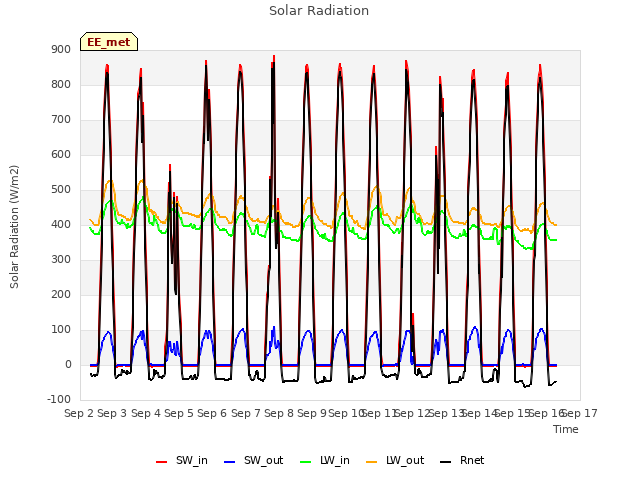
Task: Click the Solar Radiation chart title
Action: coord(319,11)
